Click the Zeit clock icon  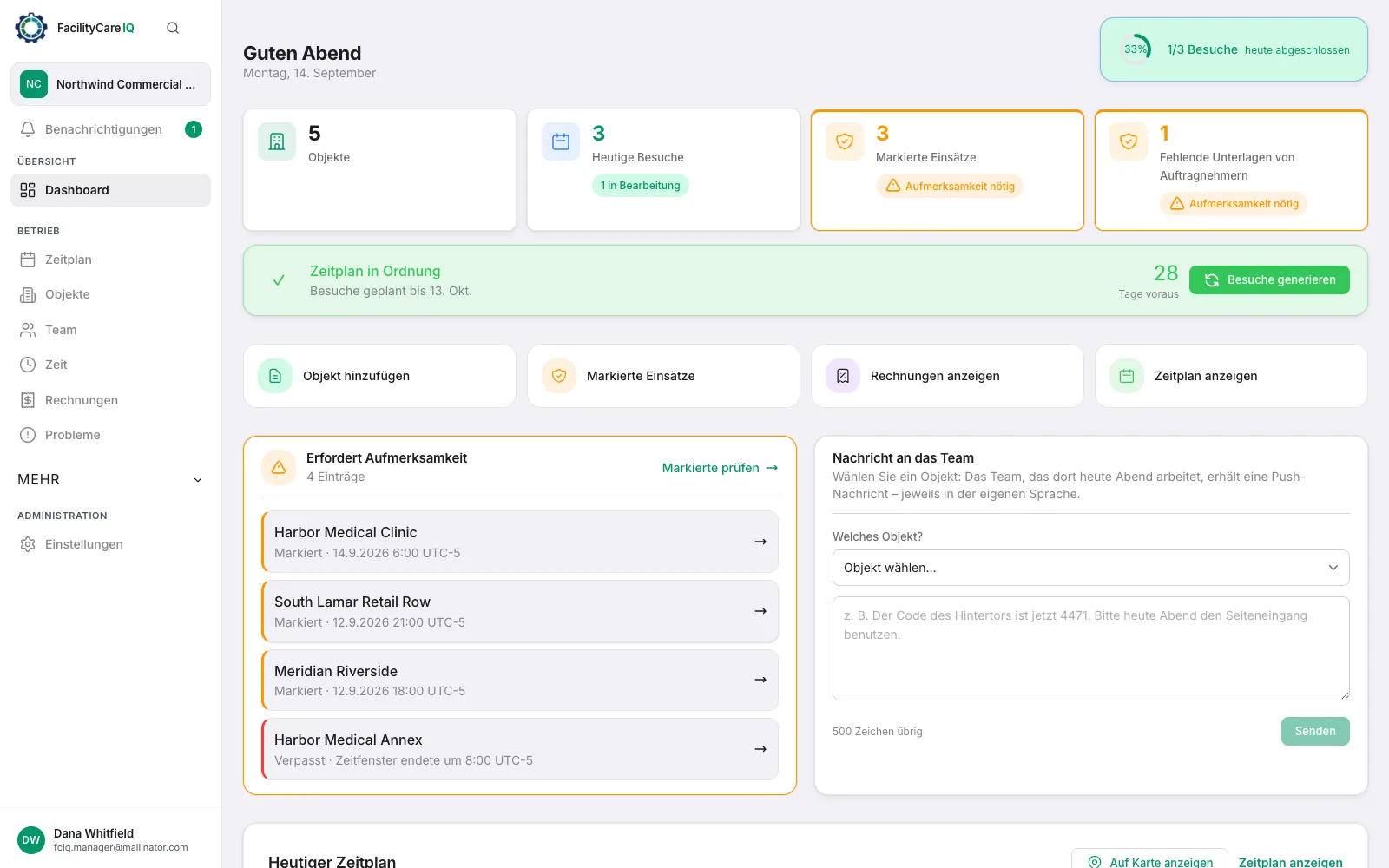(x=28, y=365)
